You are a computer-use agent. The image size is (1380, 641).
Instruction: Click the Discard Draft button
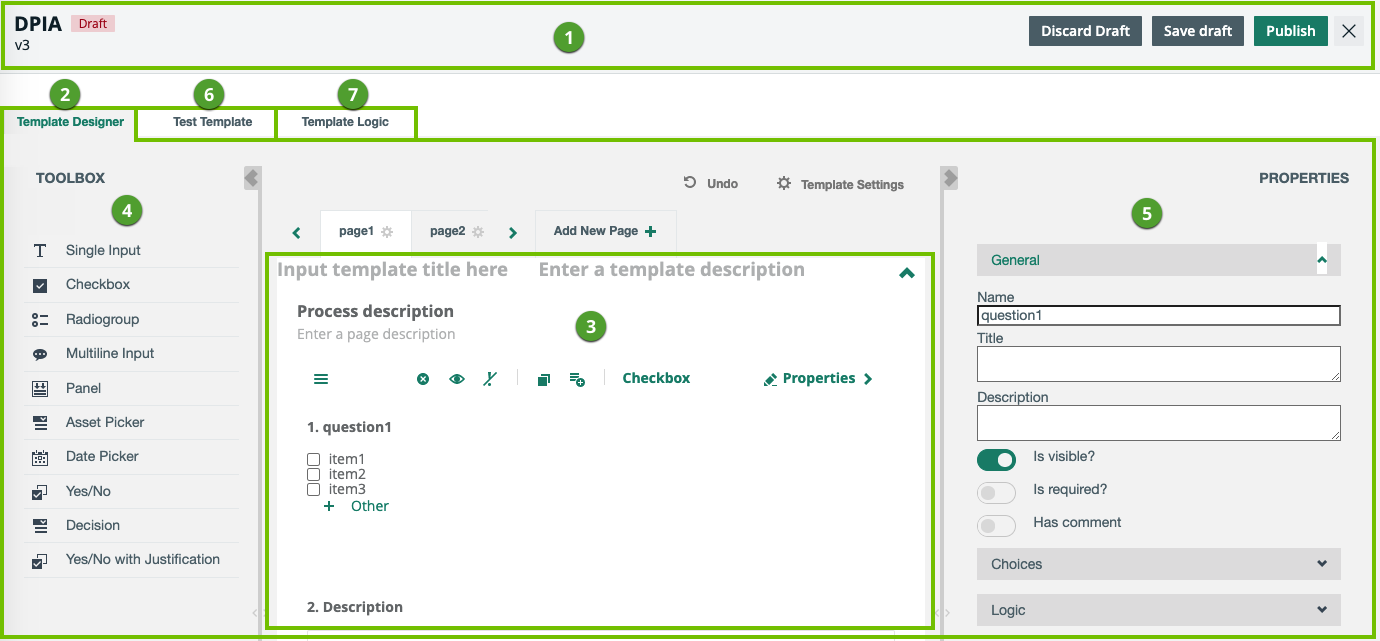coord(1085,31)
